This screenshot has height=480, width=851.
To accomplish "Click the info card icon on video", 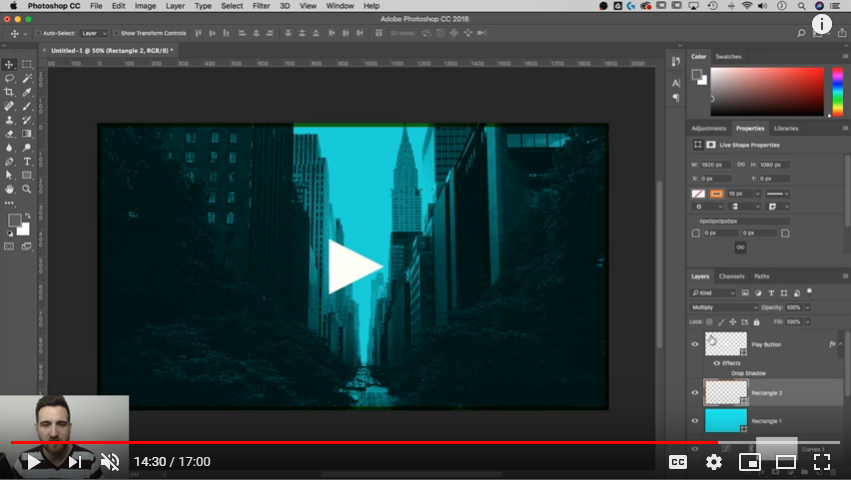I will [822, 24].
